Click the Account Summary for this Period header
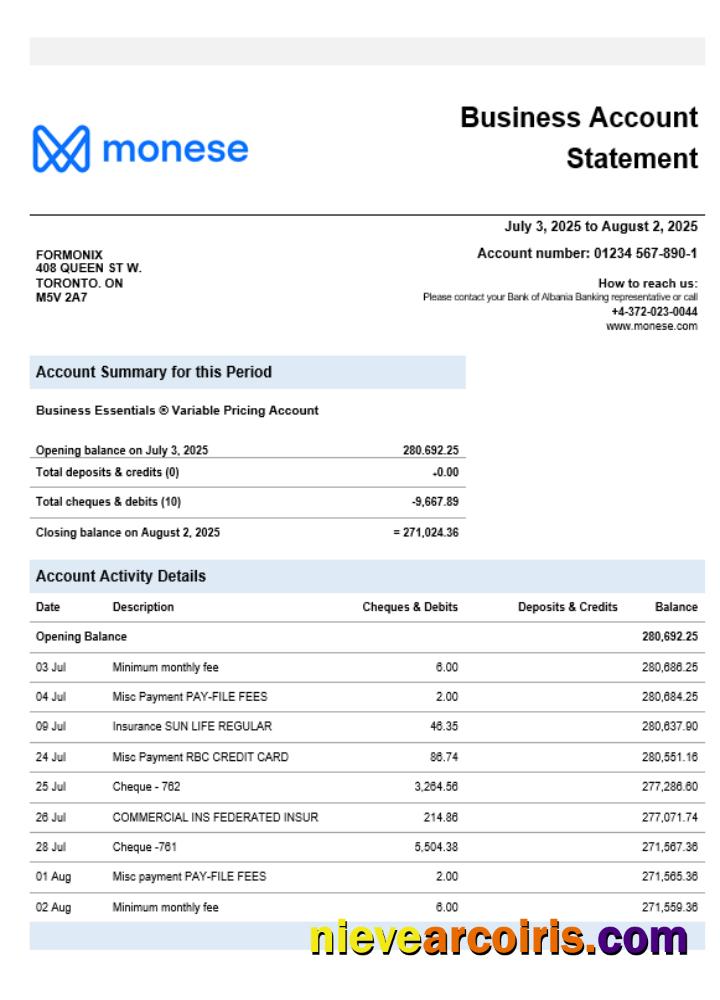The image size is (720, 1000). pyautogui.click(x=154, y=372)
